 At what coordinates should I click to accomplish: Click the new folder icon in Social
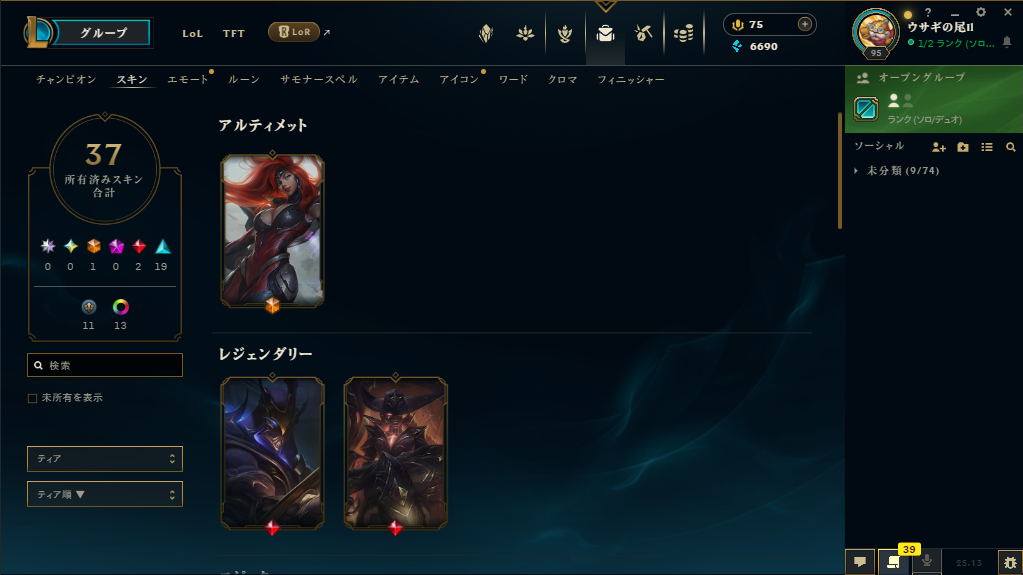(x=963, y=148)
